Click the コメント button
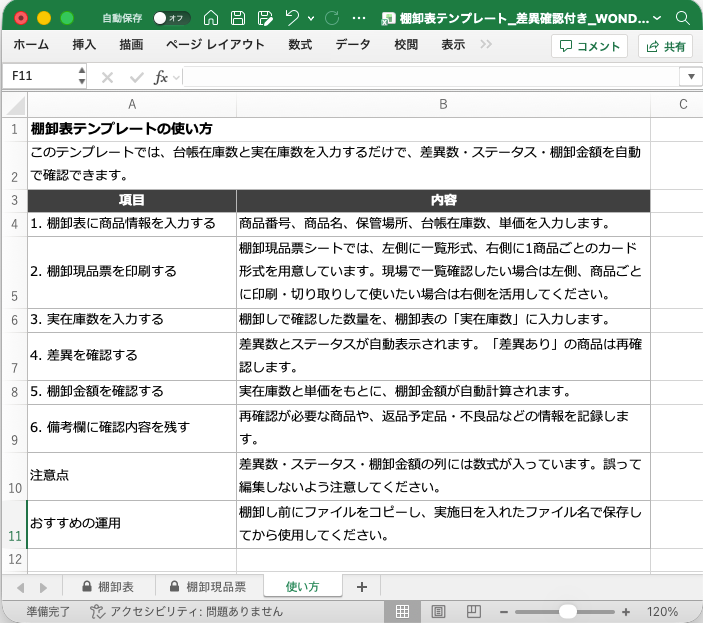Screen dimensions: 703x623 589,46
